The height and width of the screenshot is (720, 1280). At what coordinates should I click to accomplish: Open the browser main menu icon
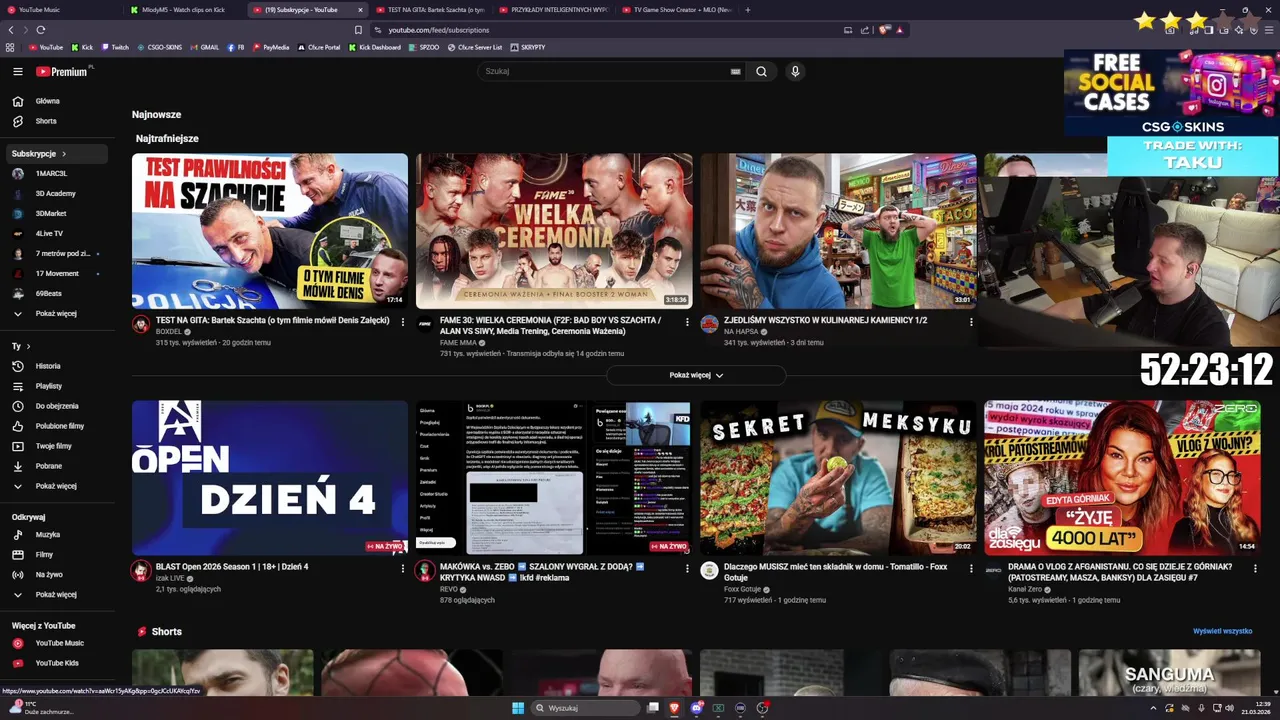click(x=1270, y=30)
